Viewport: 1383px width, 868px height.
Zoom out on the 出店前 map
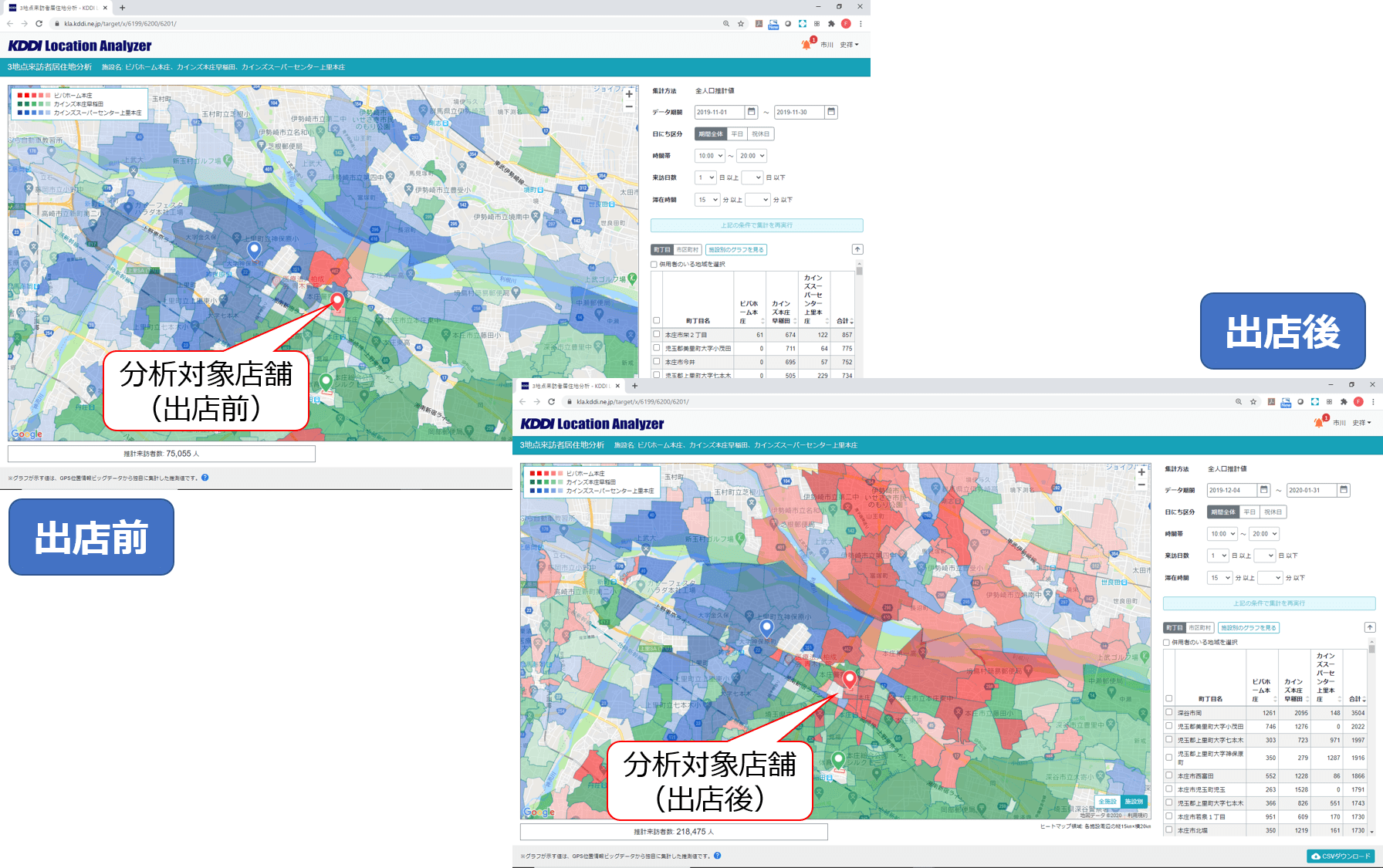coord(629,107)
